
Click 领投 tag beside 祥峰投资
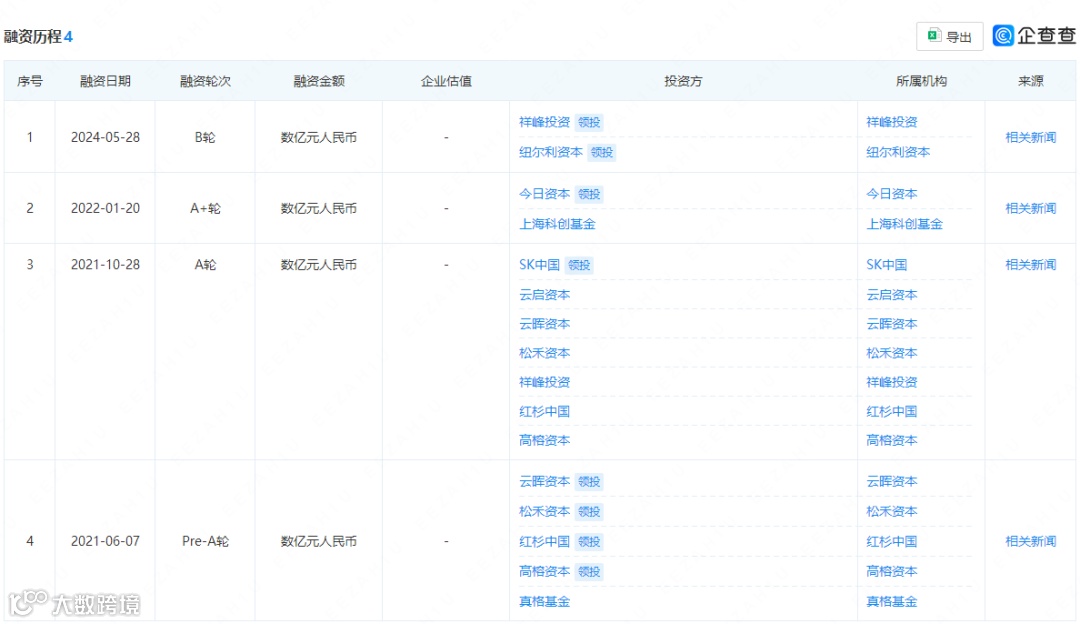[x=589, y=122]
